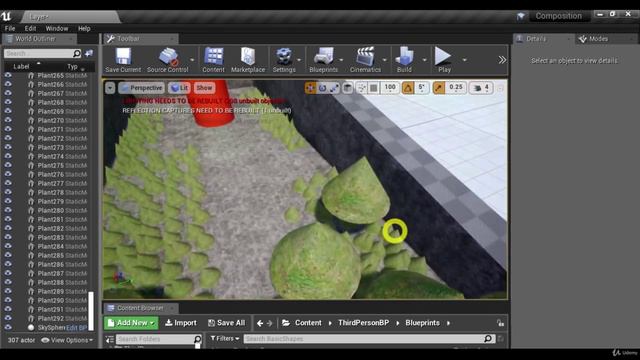Open Window menu
Viewport: 640px width, 360px height.
pos(57,29)
